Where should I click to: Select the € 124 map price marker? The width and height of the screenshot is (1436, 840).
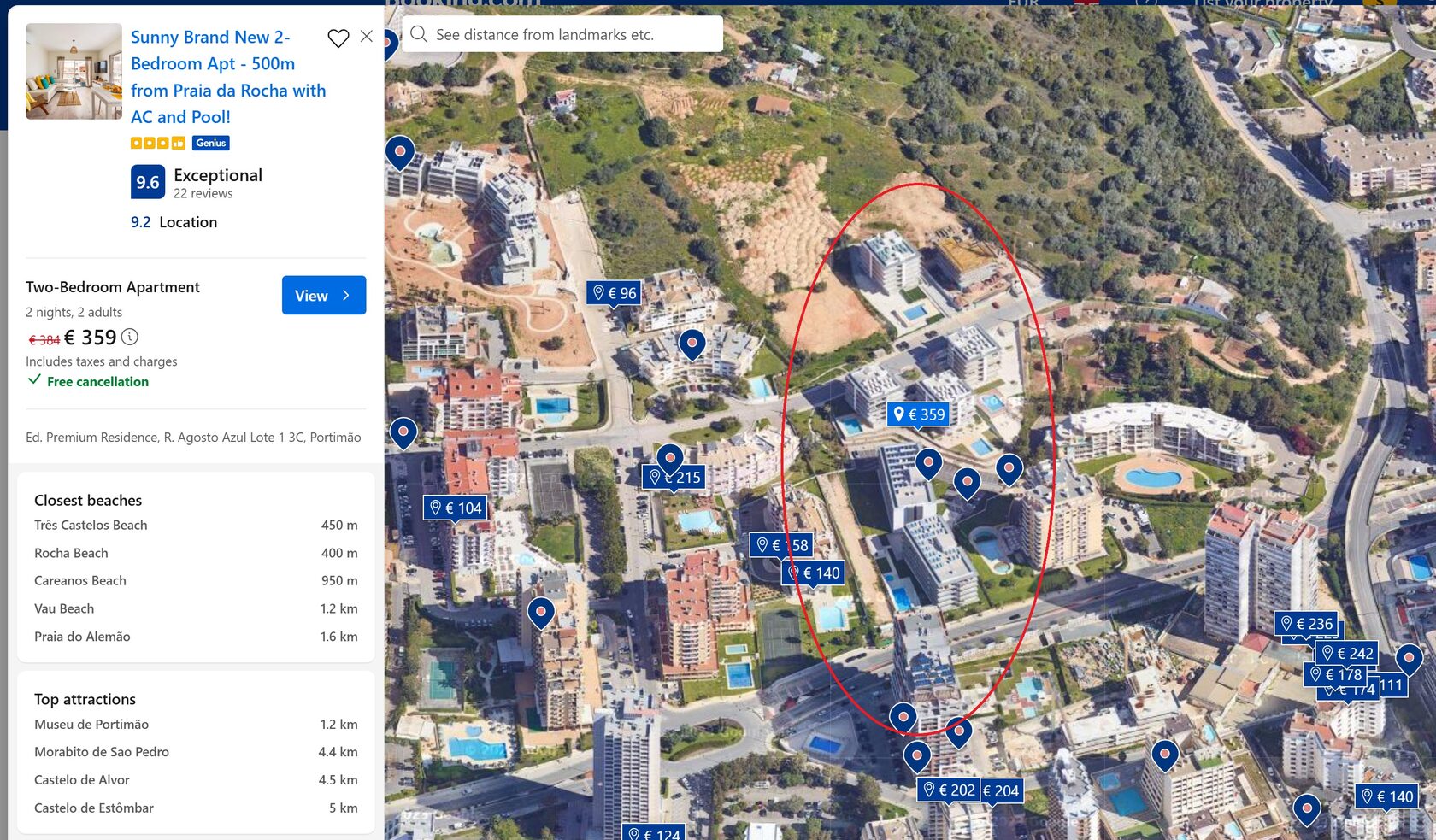654,832
